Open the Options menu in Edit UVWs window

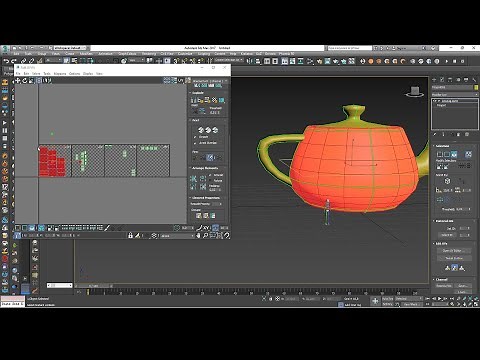[x=74, y=73]
